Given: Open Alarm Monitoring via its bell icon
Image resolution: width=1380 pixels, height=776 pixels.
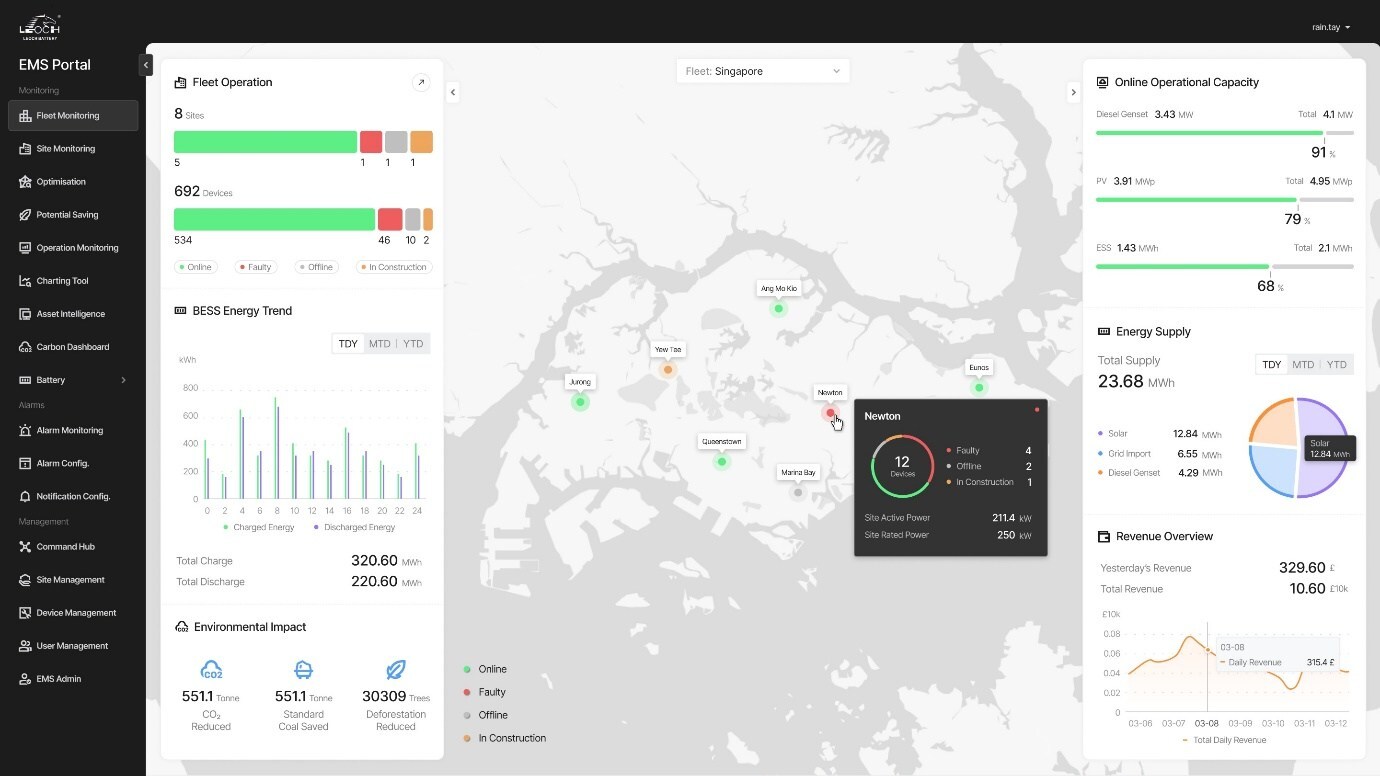Looking at the screenshot, I should pos(26,430).
